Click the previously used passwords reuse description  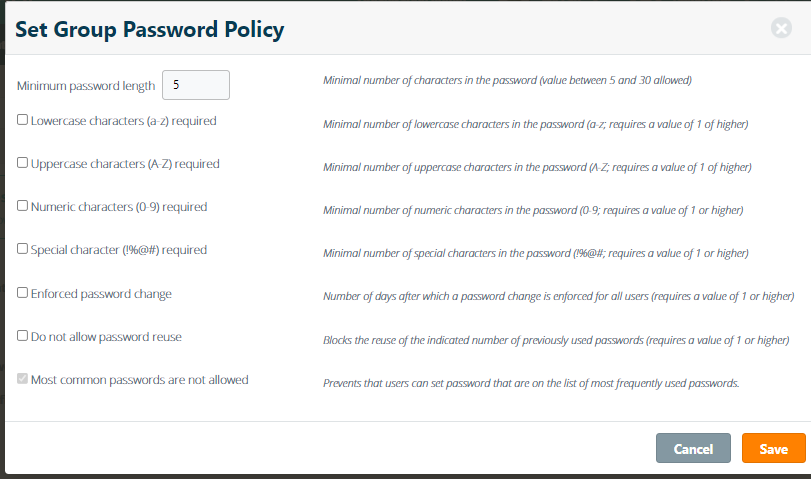[556, 340]
